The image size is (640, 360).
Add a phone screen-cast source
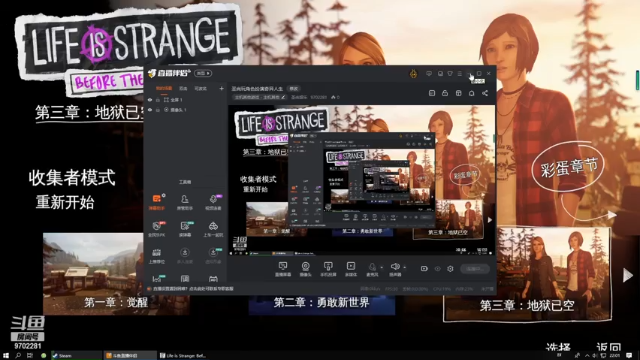coord(328,269)
